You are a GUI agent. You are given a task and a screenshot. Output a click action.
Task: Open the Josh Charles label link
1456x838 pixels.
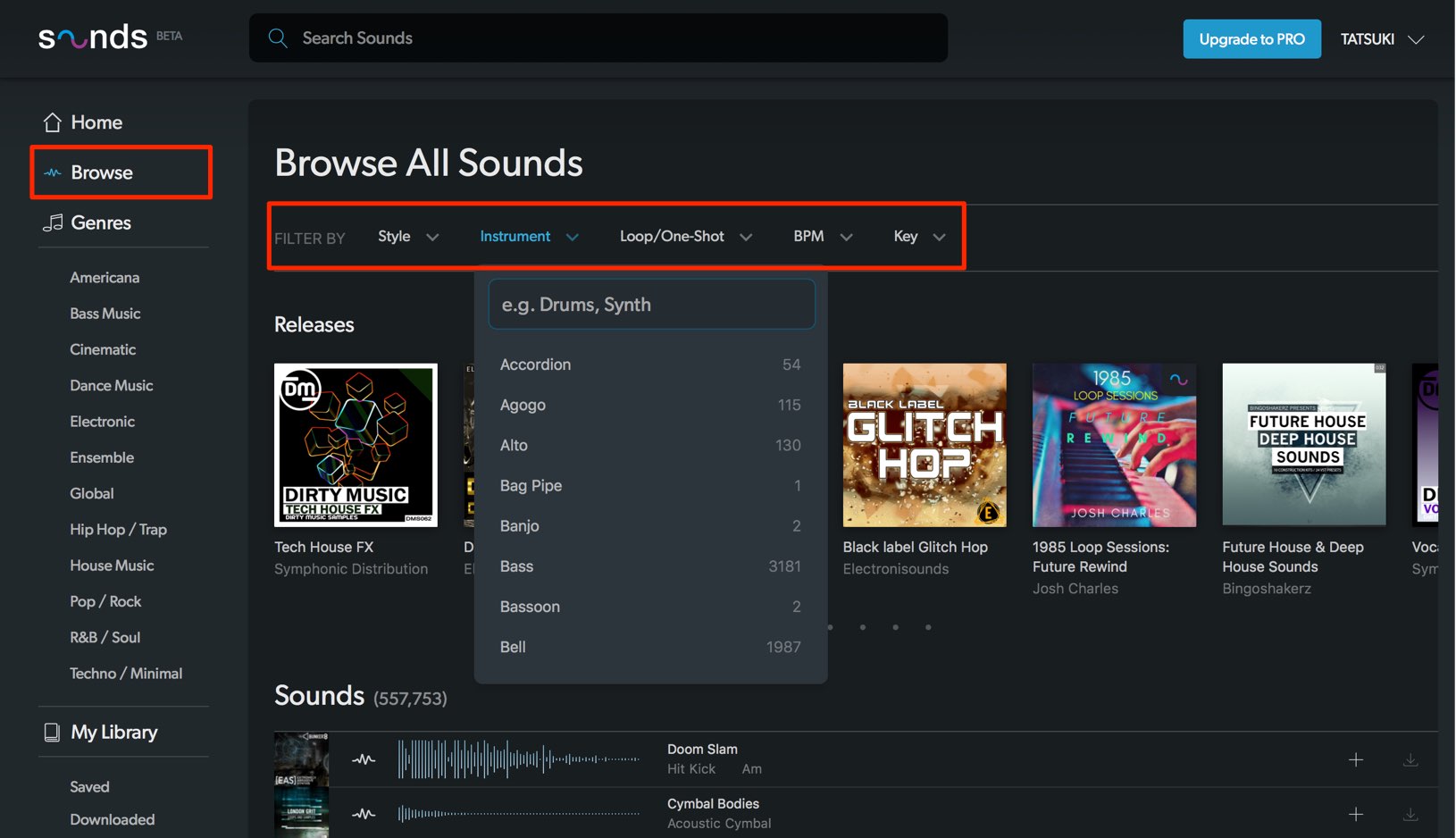pos(1075,589)
